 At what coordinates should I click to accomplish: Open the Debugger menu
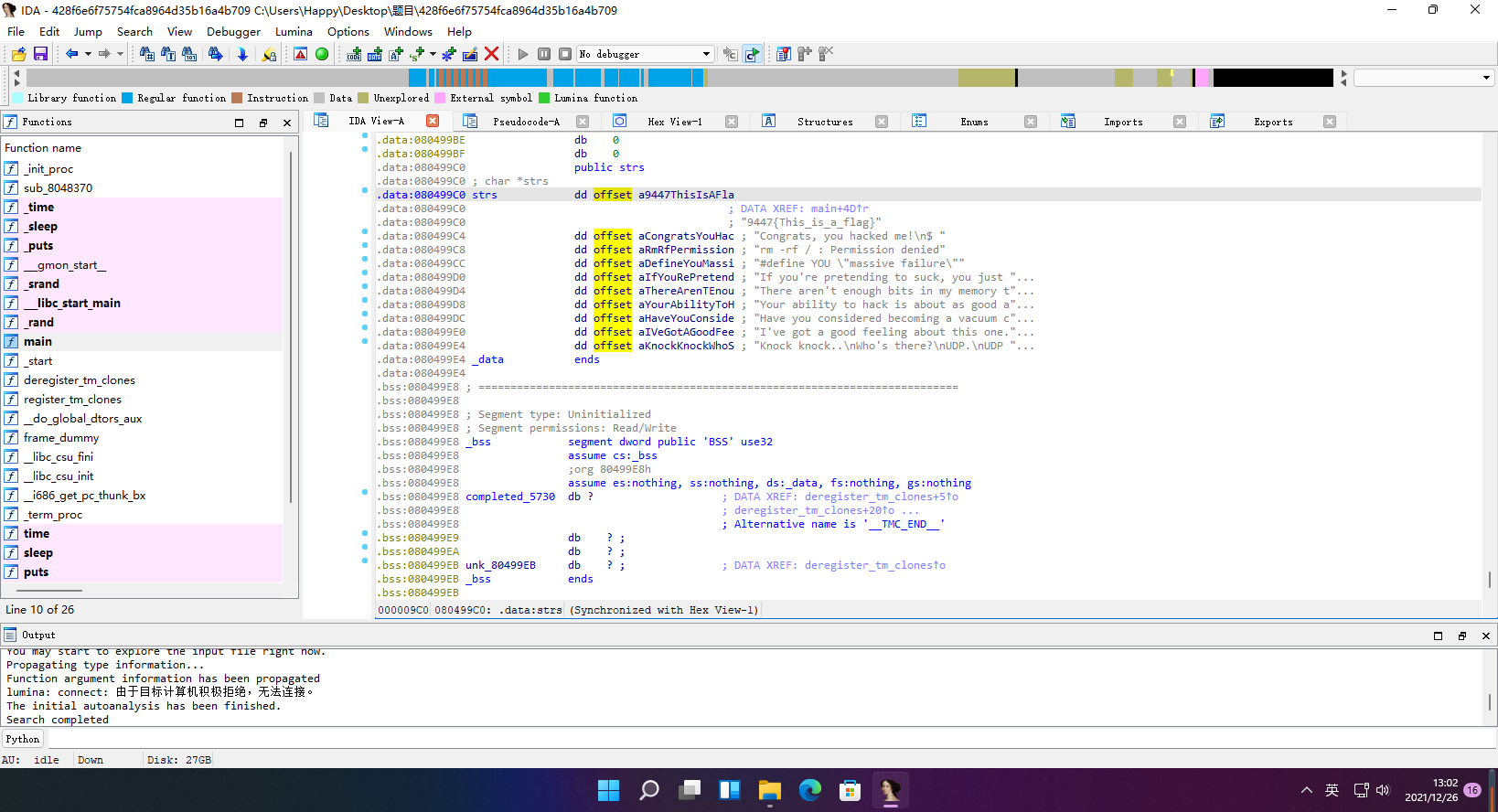(x=233, y=31)
